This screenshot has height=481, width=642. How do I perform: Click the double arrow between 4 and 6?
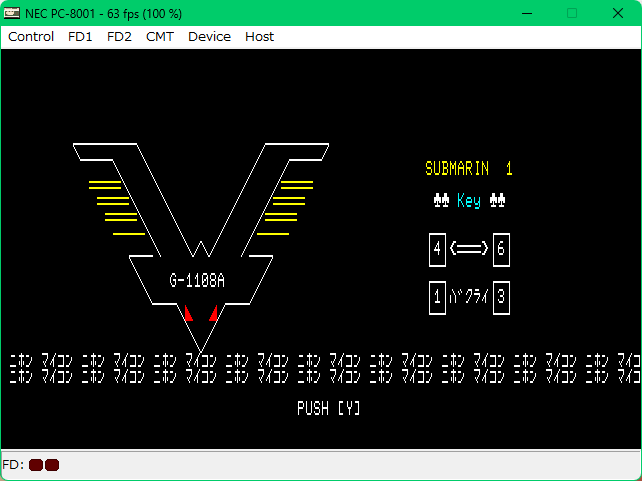tap(469, 248)
